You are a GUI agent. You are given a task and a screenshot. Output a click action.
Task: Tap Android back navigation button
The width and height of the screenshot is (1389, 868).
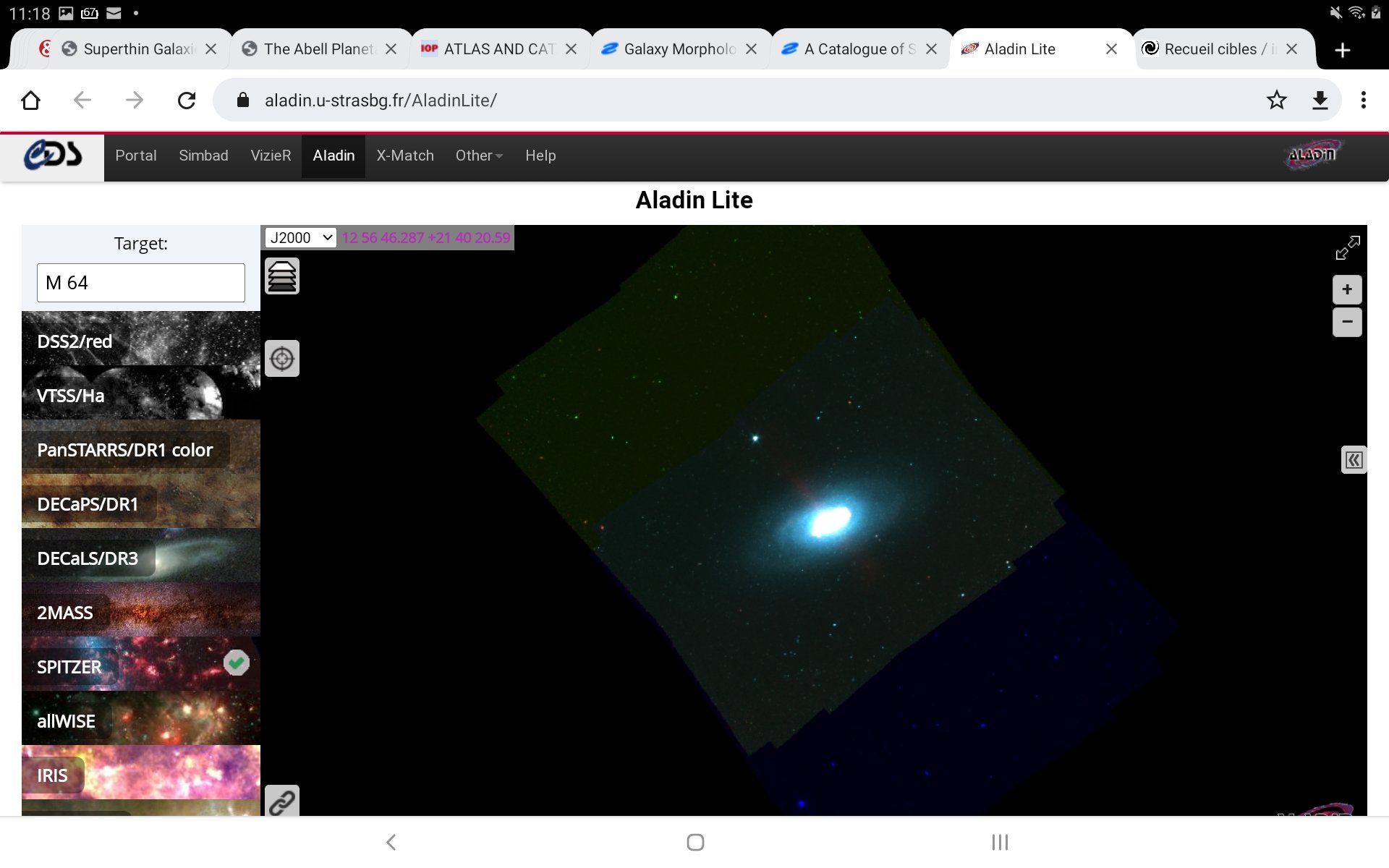click(x=391, y=842)
